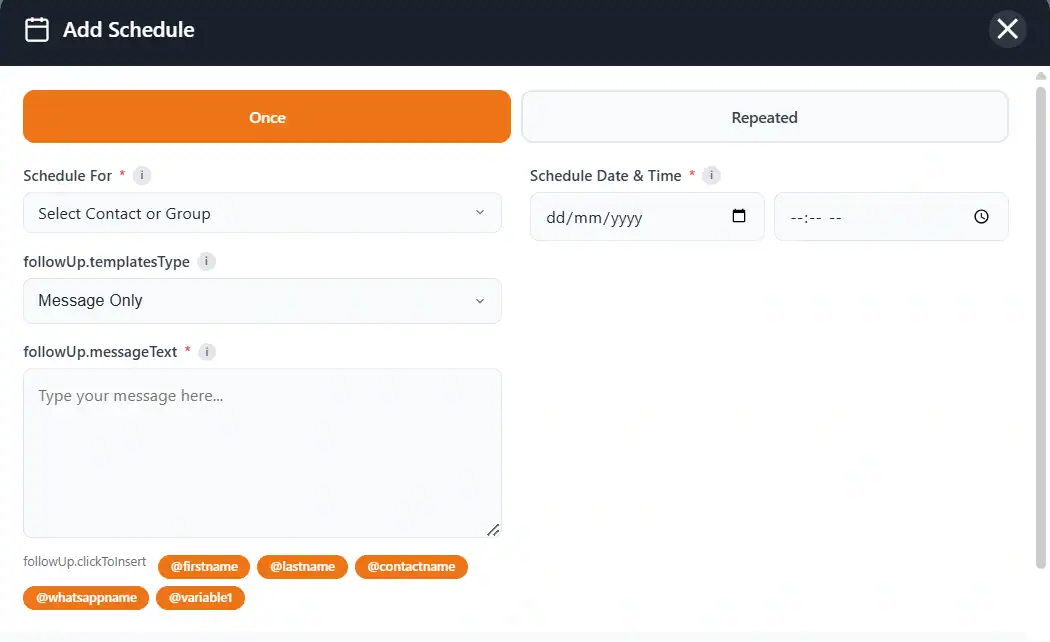The height and width of the screenshot is (642, 1050).
Task: Click the calendar icon beside Add Schedule title
Action: coord(36,29)
